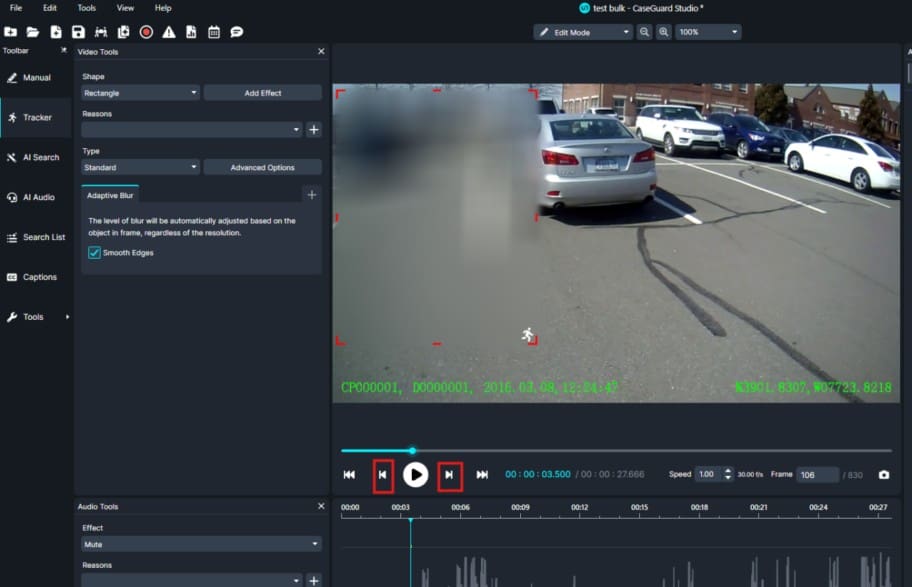The height and width of the screenshot is (587, 912).
Task: Zoom out using the magnifier minus icon
Action: (x=645, y=32)
